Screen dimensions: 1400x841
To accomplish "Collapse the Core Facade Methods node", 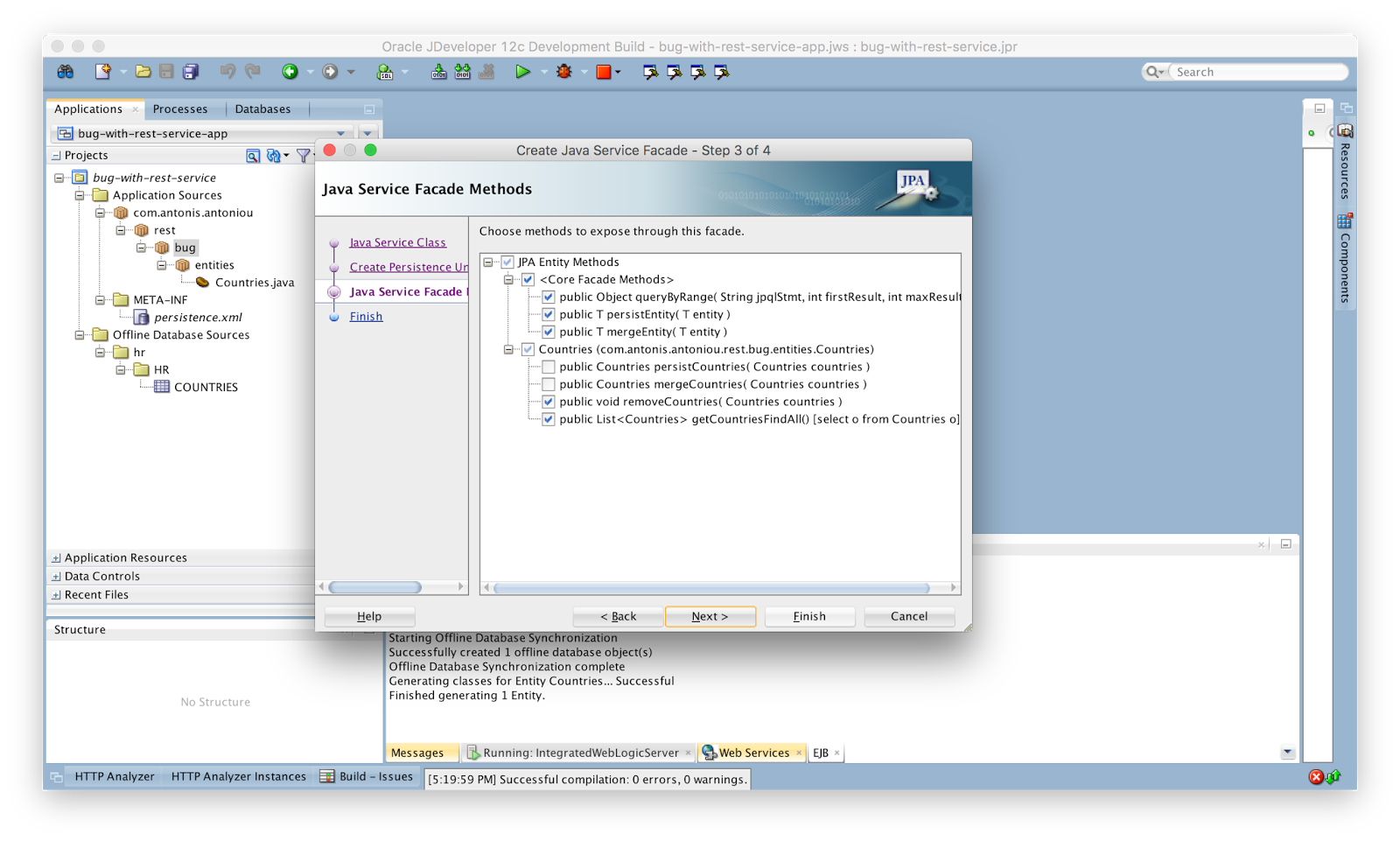I will click(x=508, y=279).
